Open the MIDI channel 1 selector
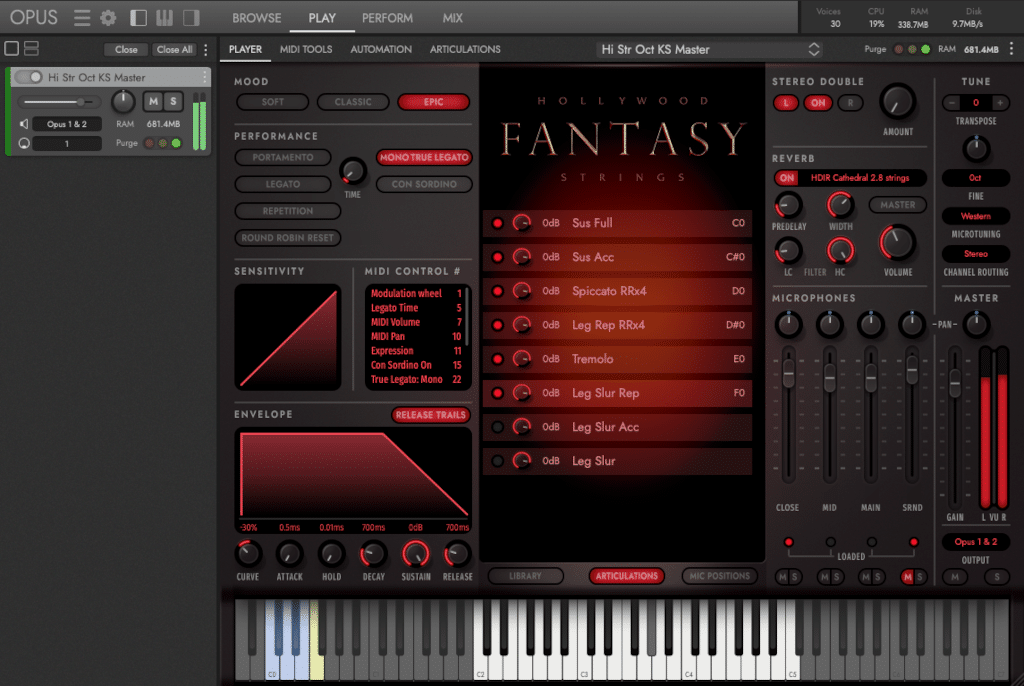This screenshot has width=1024, height=686. coord(67,144)
